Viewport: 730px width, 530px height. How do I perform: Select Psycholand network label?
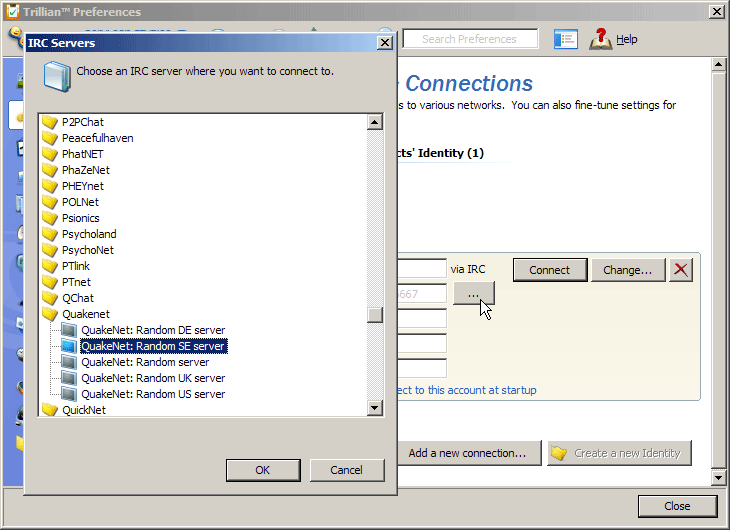[x=89, y=234]
